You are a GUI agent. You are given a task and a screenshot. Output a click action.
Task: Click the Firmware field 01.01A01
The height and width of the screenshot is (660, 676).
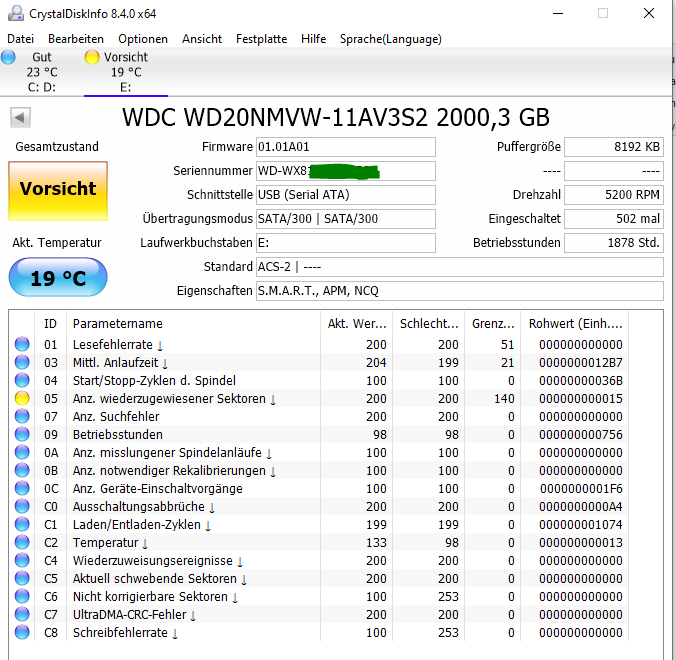[x=346, y=147]
